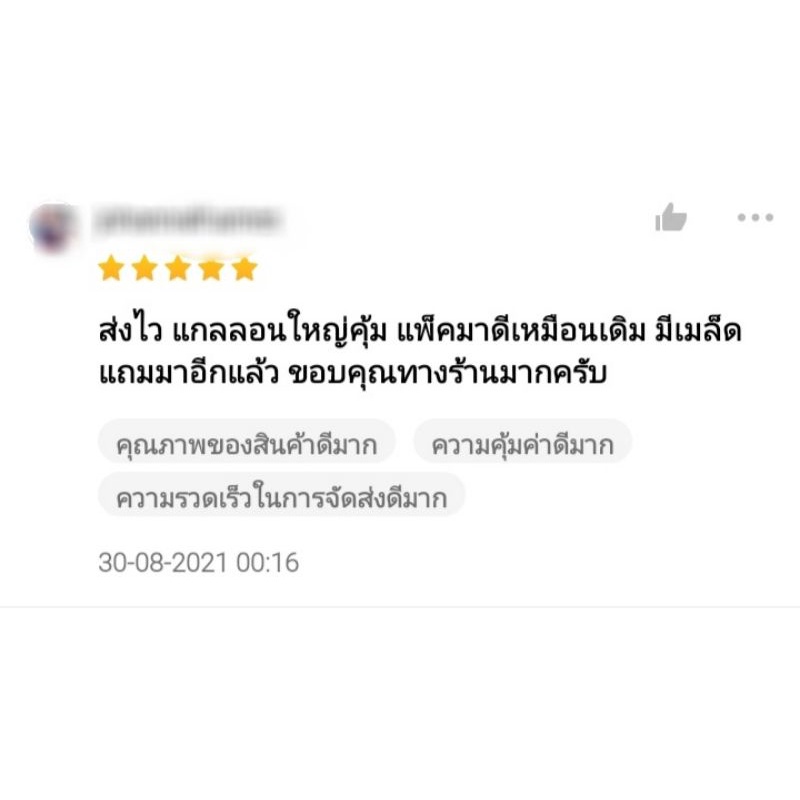Open the reviewer's blurred profile avatar

click(x=53, y=227)
